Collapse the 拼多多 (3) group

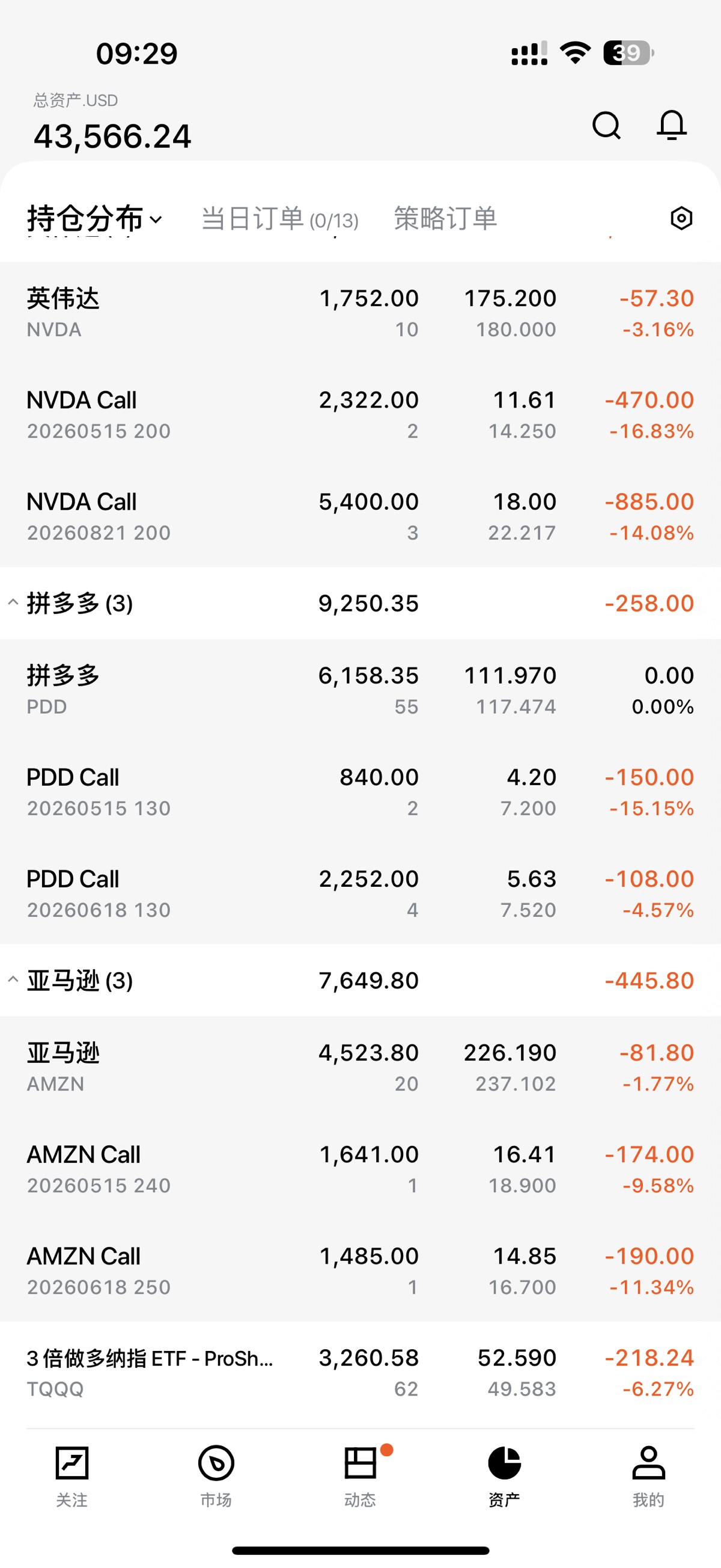coord(13,603)
